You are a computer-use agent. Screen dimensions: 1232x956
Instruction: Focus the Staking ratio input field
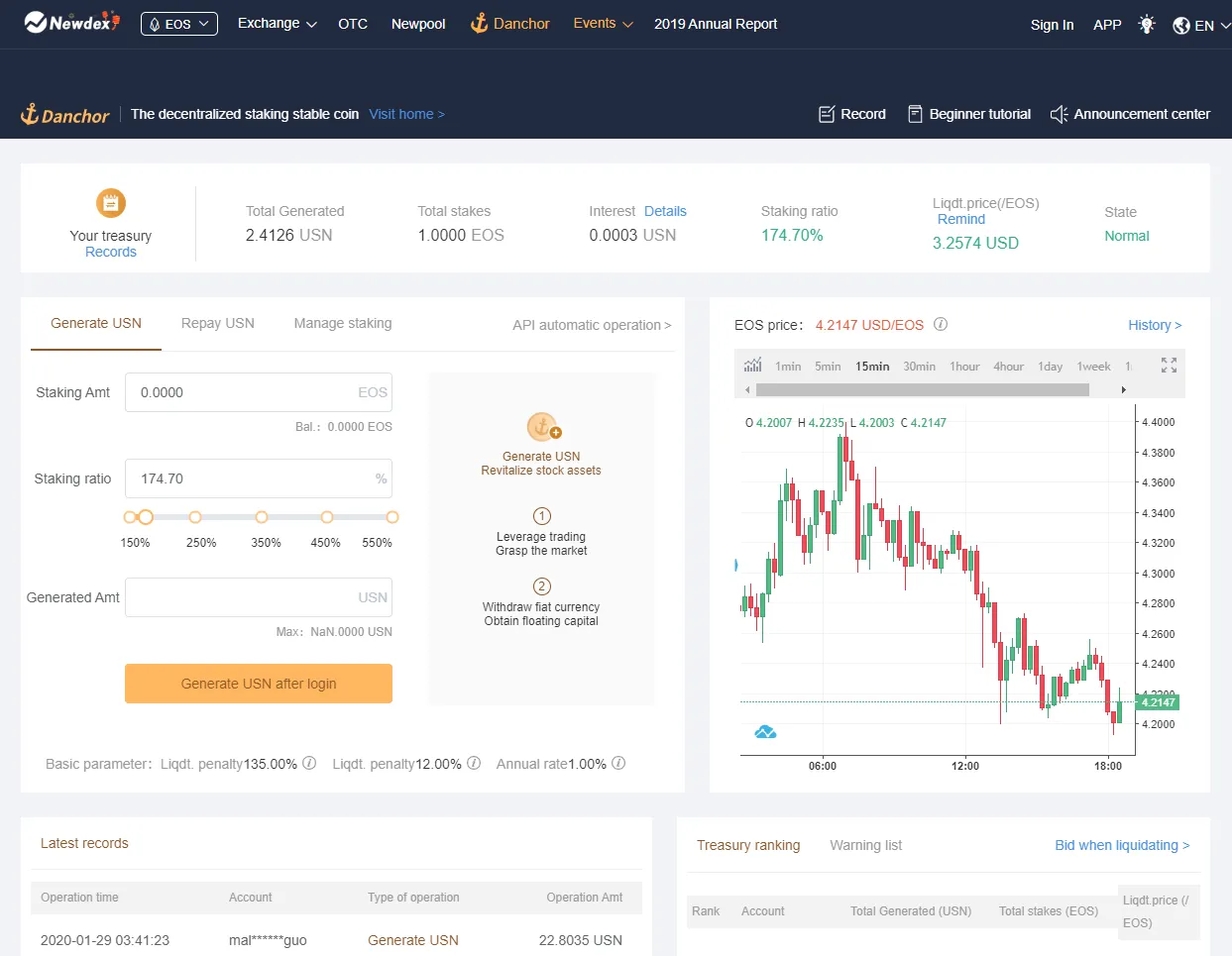point(259,478)
